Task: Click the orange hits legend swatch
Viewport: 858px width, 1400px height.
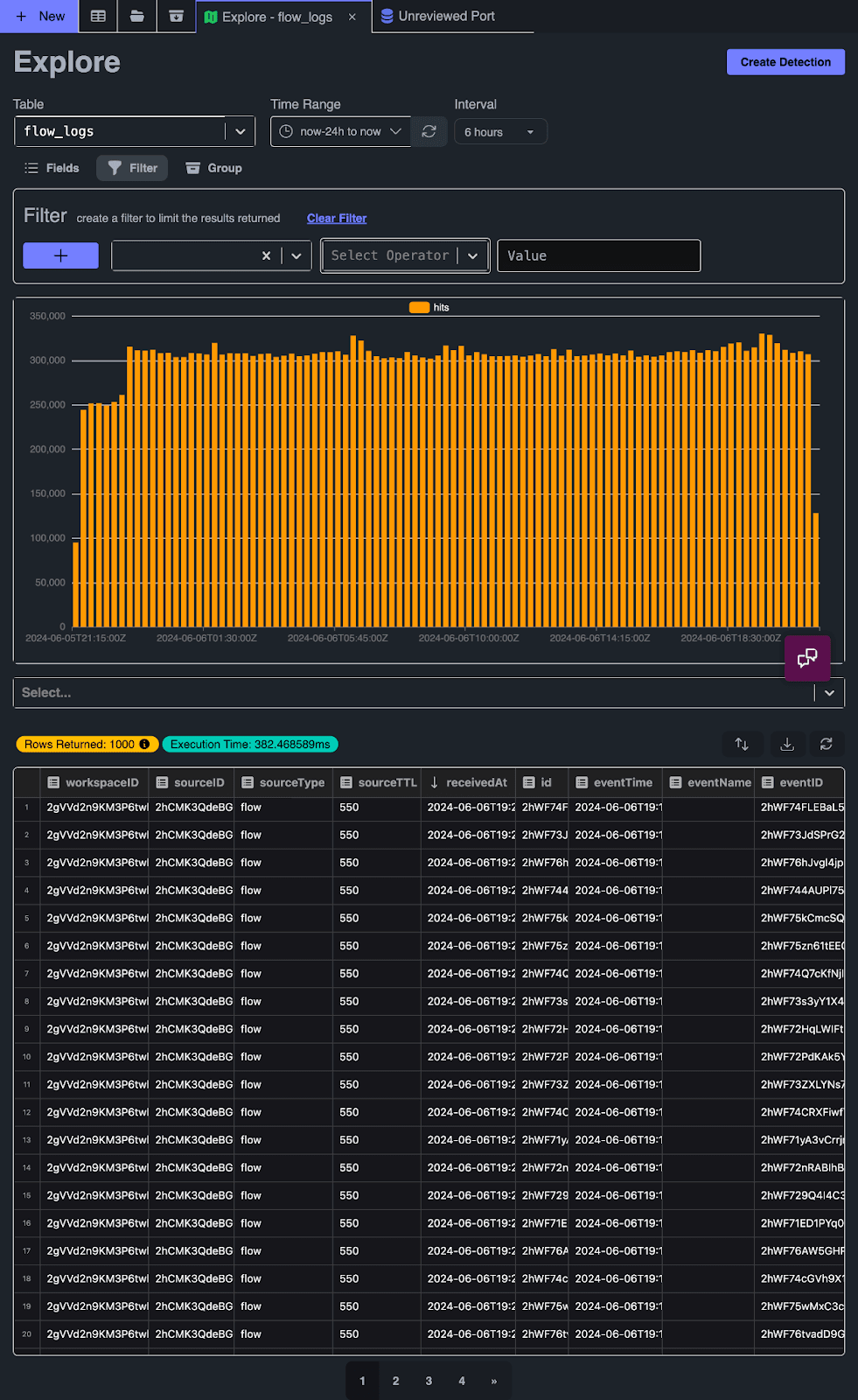Action: (x=419, y=307)
